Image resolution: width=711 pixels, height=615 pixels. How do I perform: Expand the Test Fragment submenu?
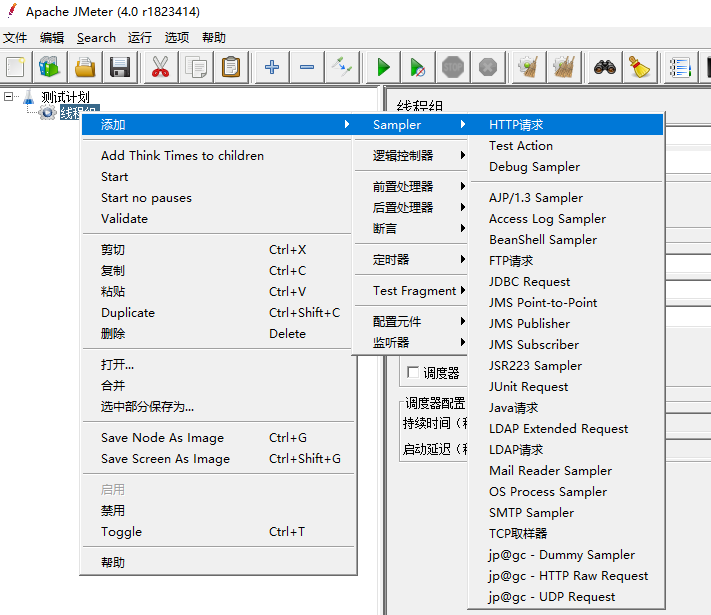click(x=411, y=291)
